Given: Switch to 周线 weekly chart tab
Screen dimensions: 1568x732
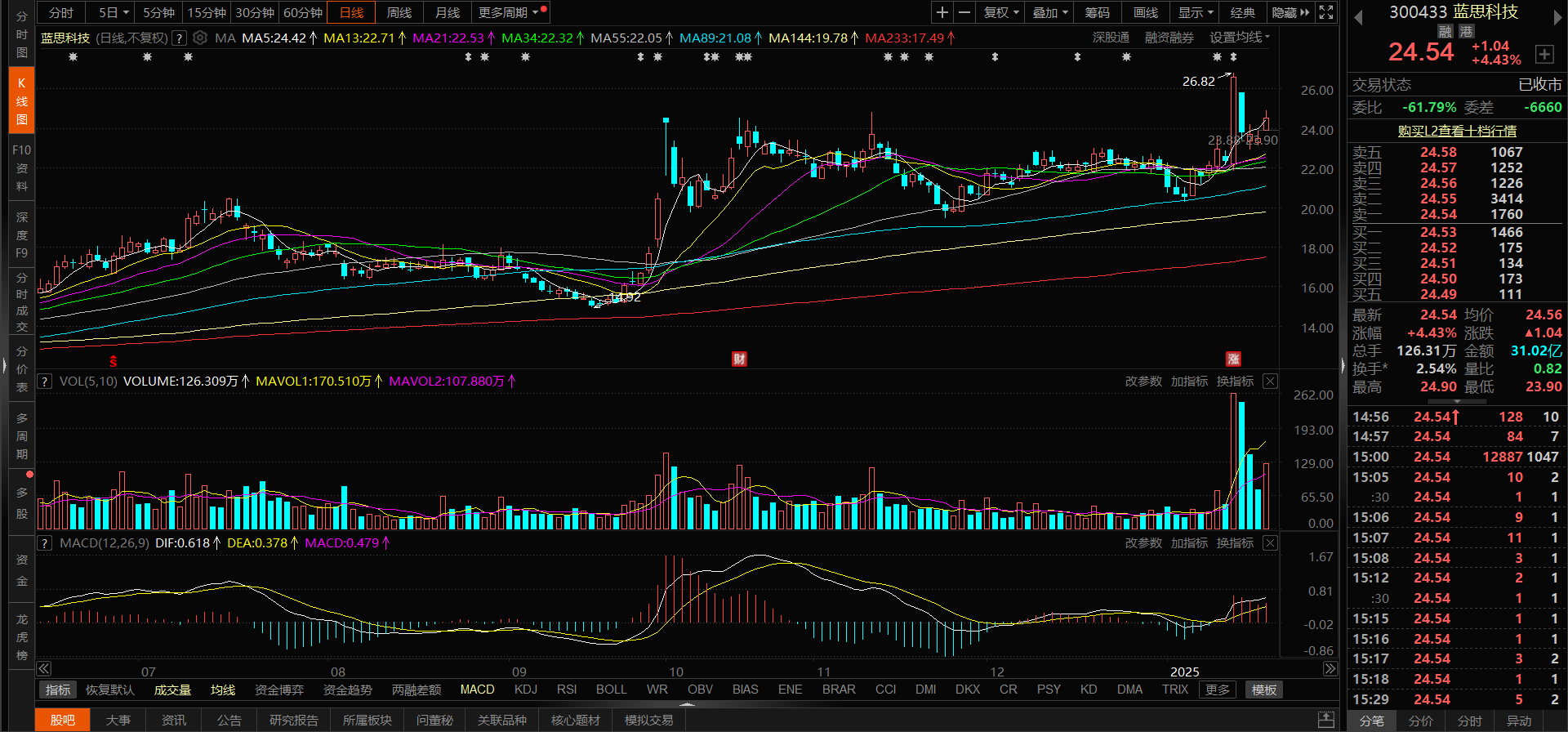Looking at the screenshot, I should click(399, 12).
